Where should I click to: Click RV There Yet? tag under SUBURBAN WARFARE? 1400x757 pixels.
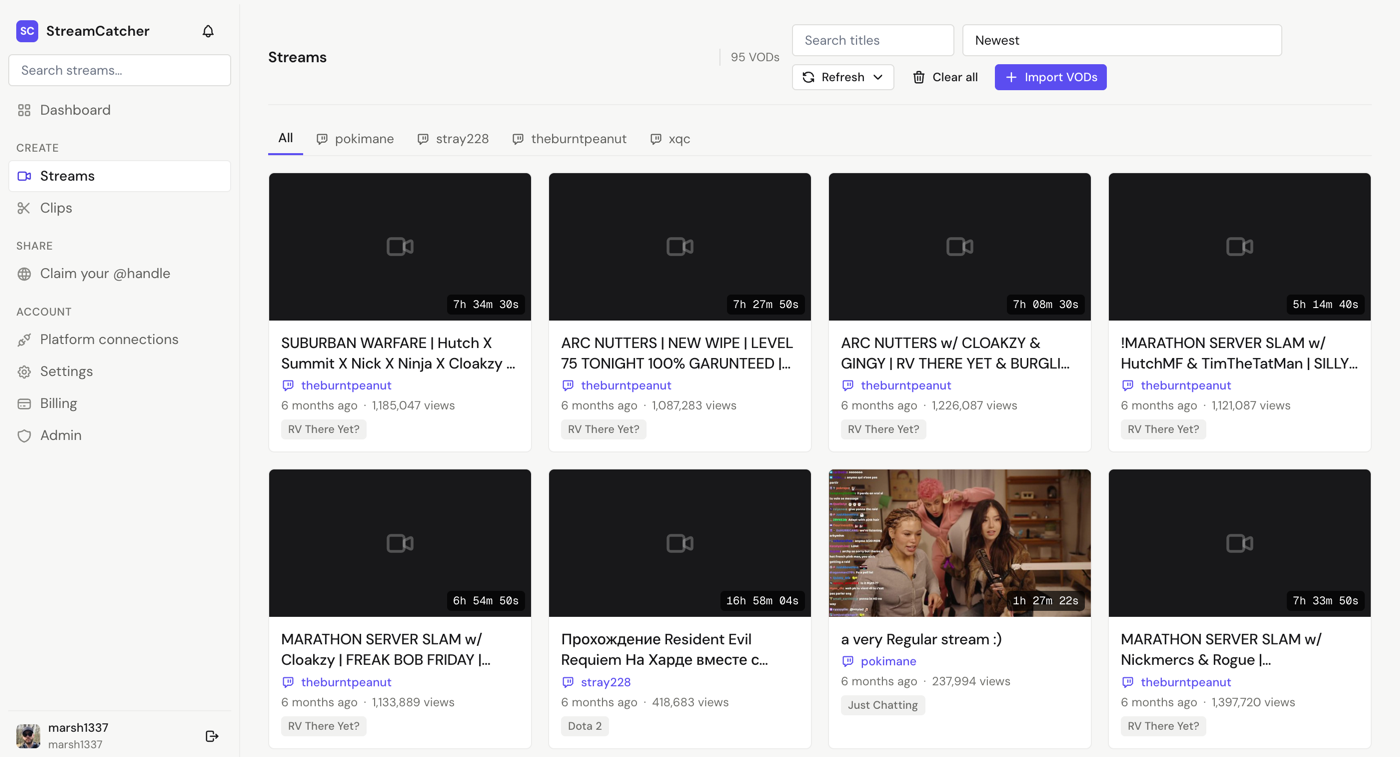324,429
